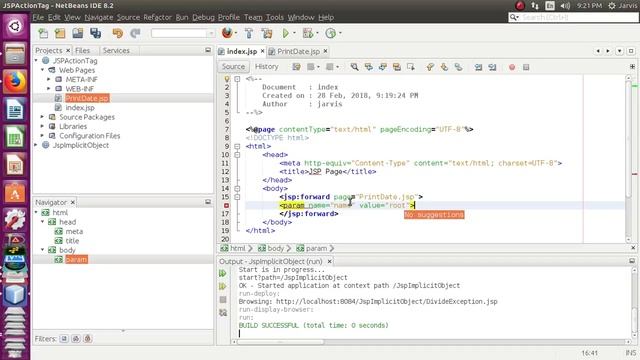
Task: Select index.jsp in Projects tree
Action: 80,108
